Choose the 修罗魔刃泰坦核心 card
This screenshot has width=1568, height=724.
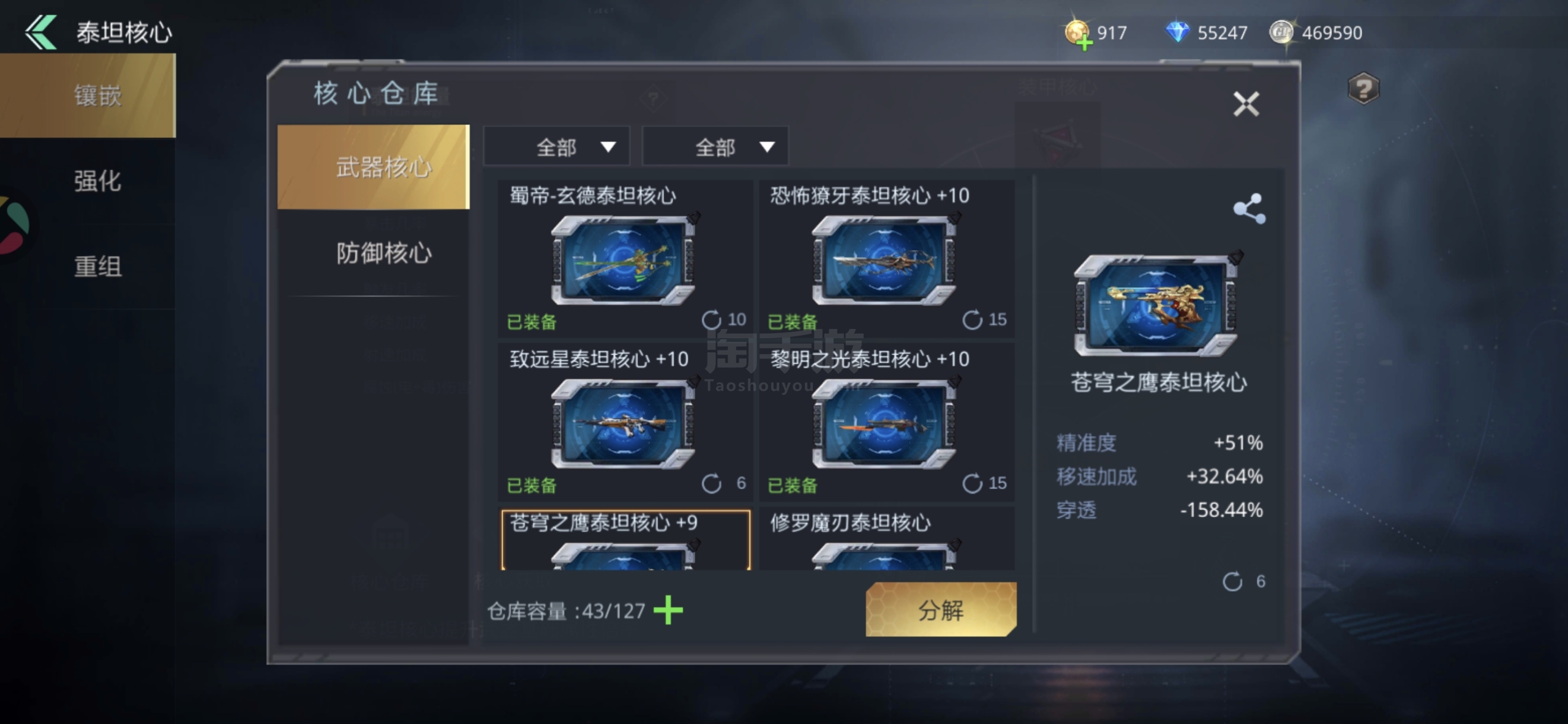(x=887, y=539)
